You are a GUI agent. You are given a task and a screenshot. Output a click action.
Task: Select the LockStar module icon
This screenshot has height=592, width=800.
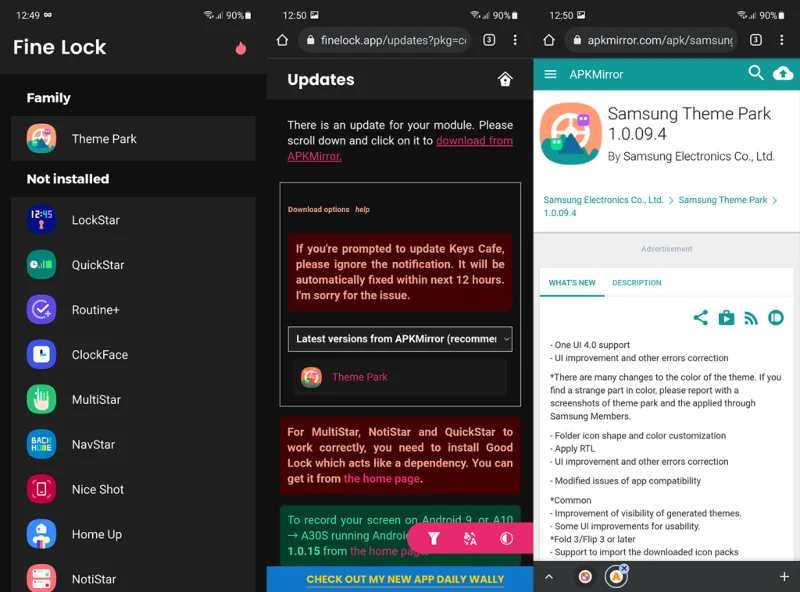(x=41, y=220)
